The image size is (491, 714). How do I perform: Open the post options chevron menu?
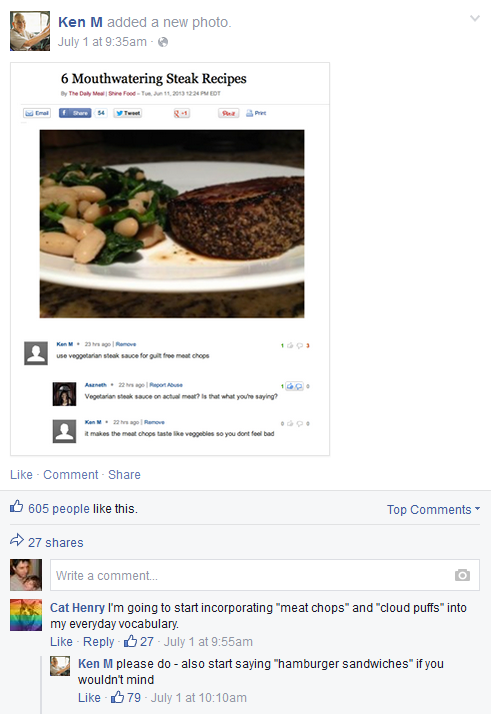pos(475,18)
